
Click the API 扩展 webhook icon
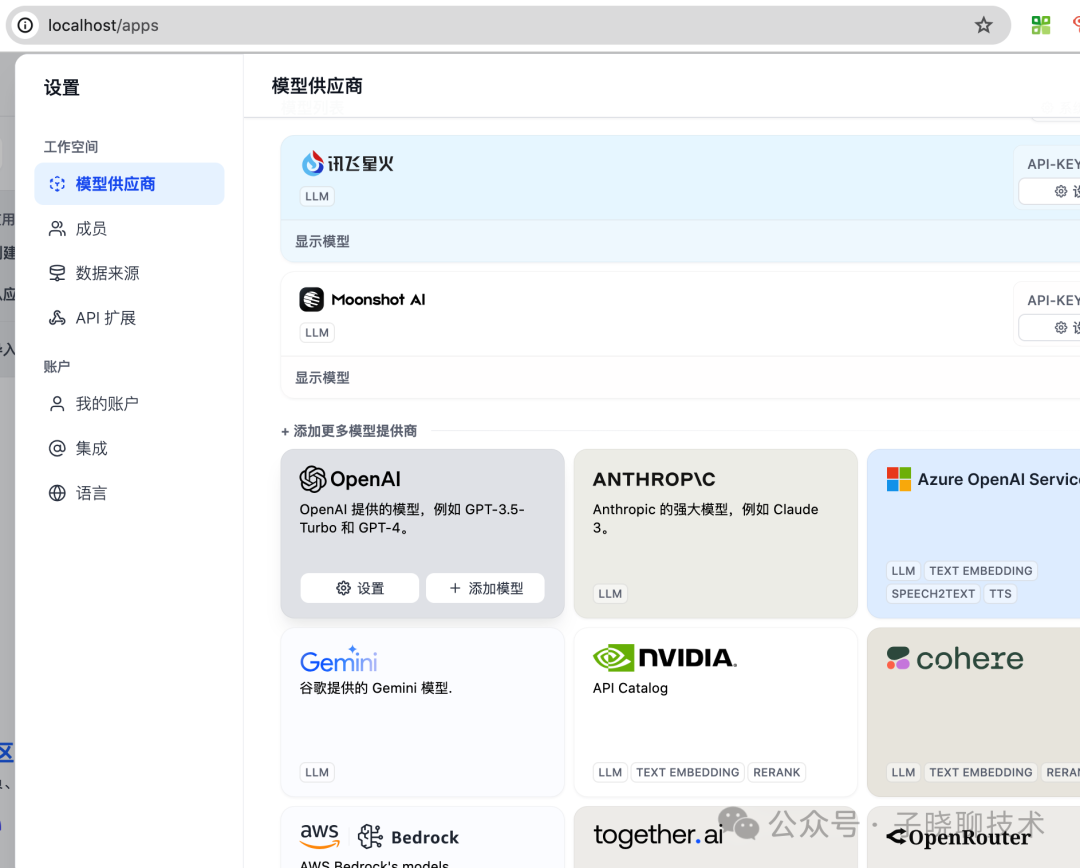pyautogui.click(x=57, y=318)
